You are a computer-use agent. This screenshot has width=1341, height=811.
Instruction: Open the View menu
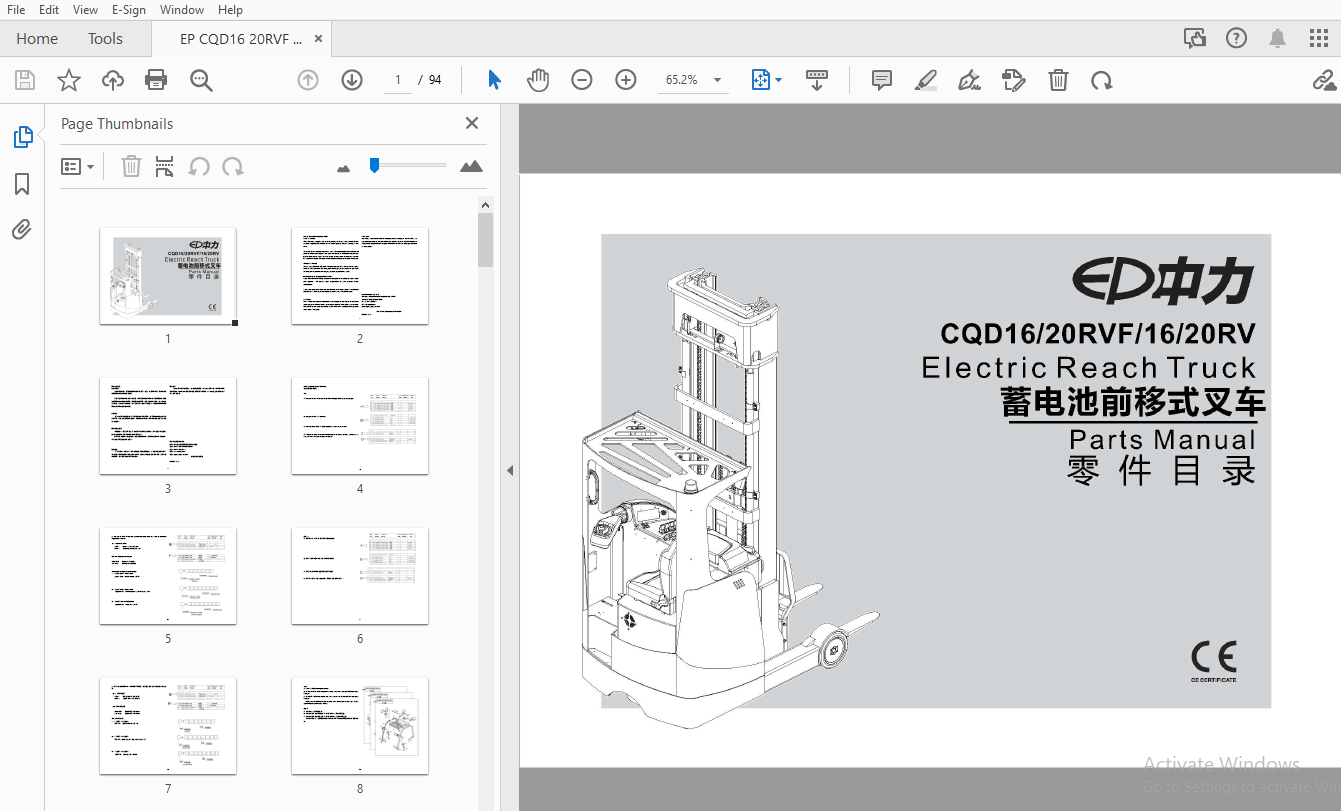pos(86,10)
